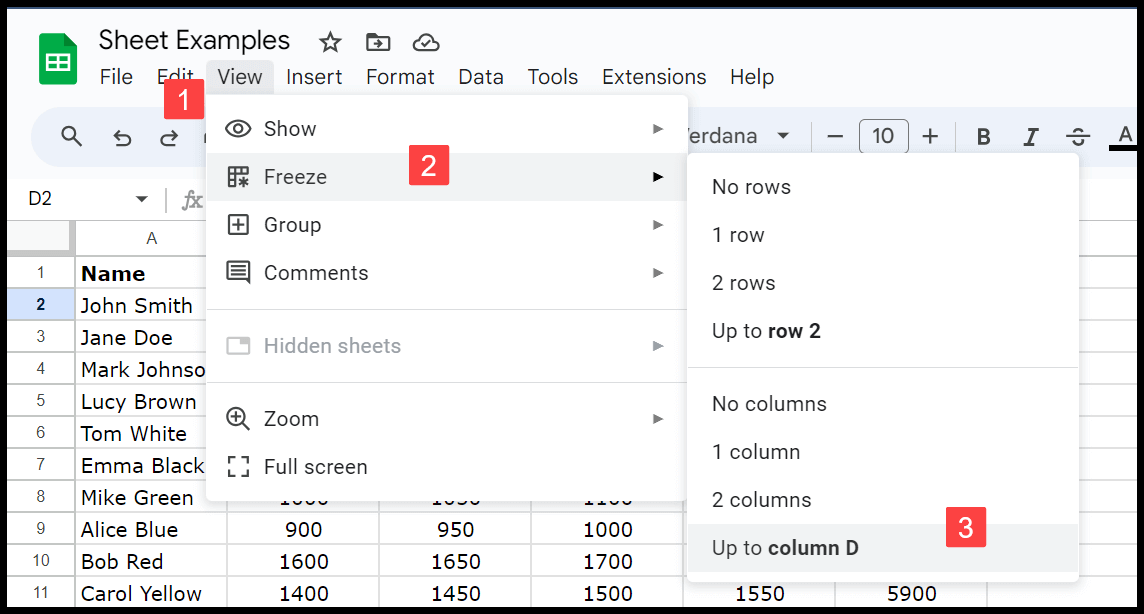
Task: Click the Zoom submenu arrow
Action: coord(658,419)
